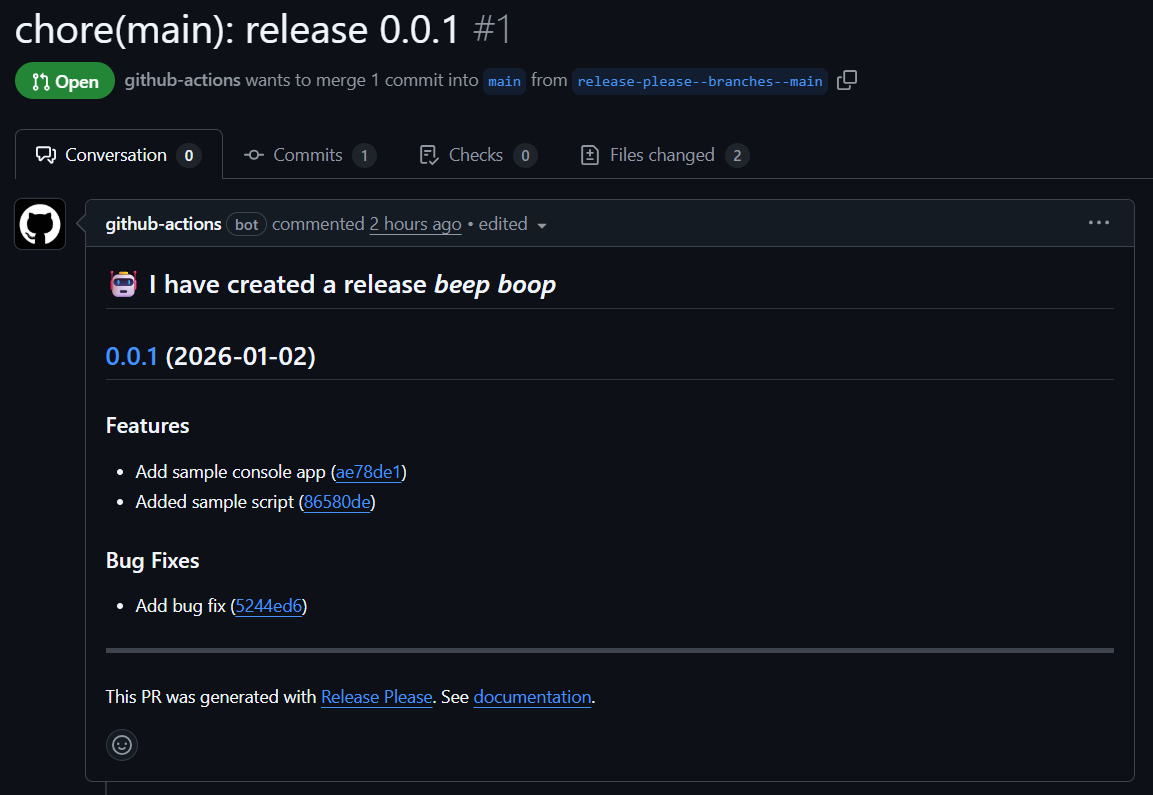The width and height of the screenshot is (1153, 795).
Task: Open the Checks tab
Action: click(x=477, y=155)
